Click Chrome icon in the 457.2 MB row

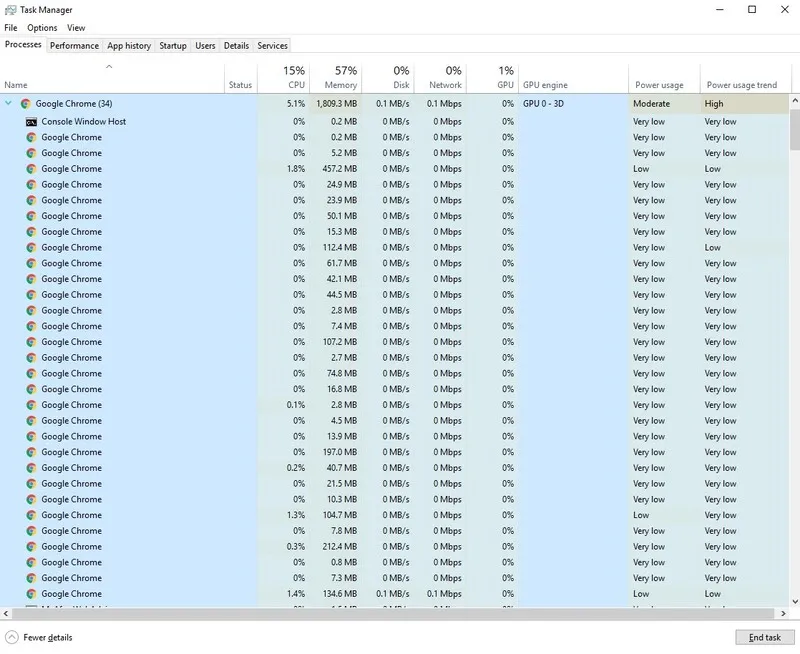coord(31,169)
